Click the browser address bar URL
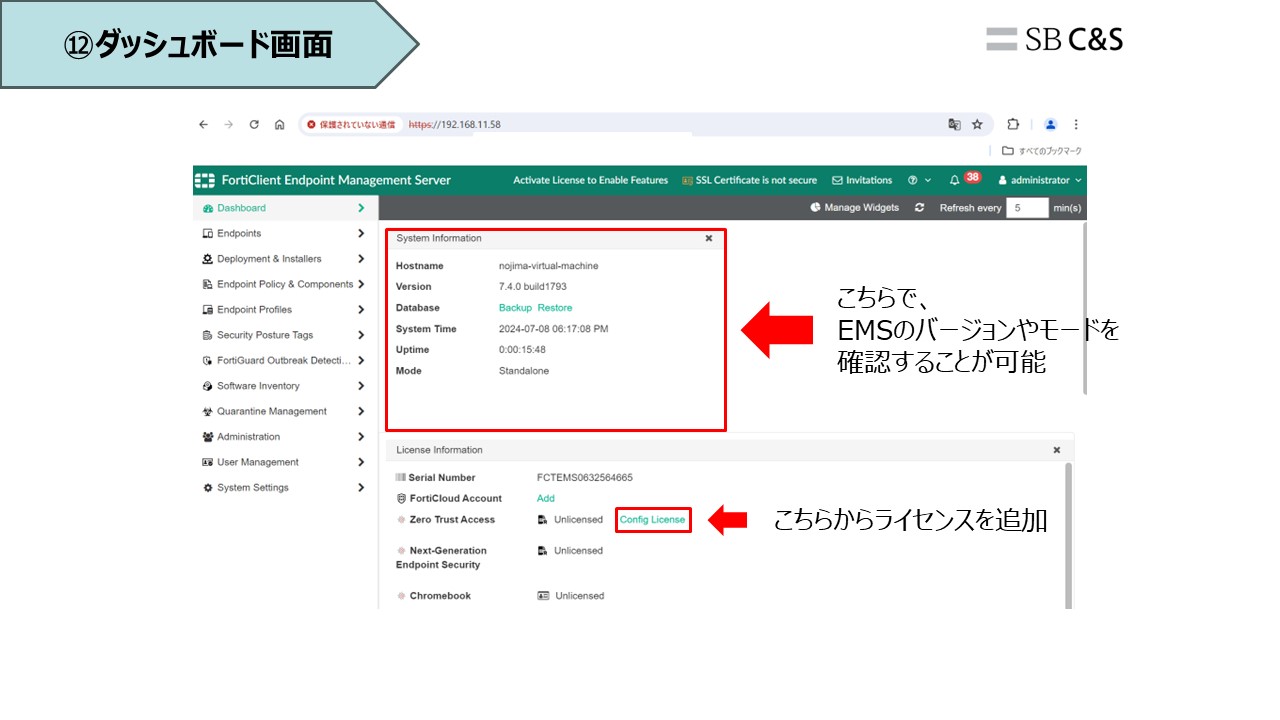Screen dimensions: 1280x720 pos(455,125)
